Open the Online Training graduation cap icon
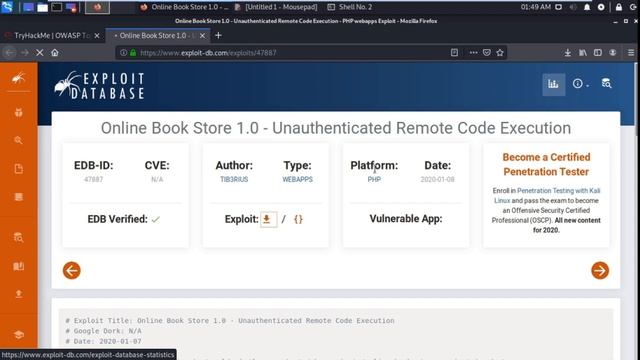This screenshot has height=360, width=640. click(x=18, y=335)
